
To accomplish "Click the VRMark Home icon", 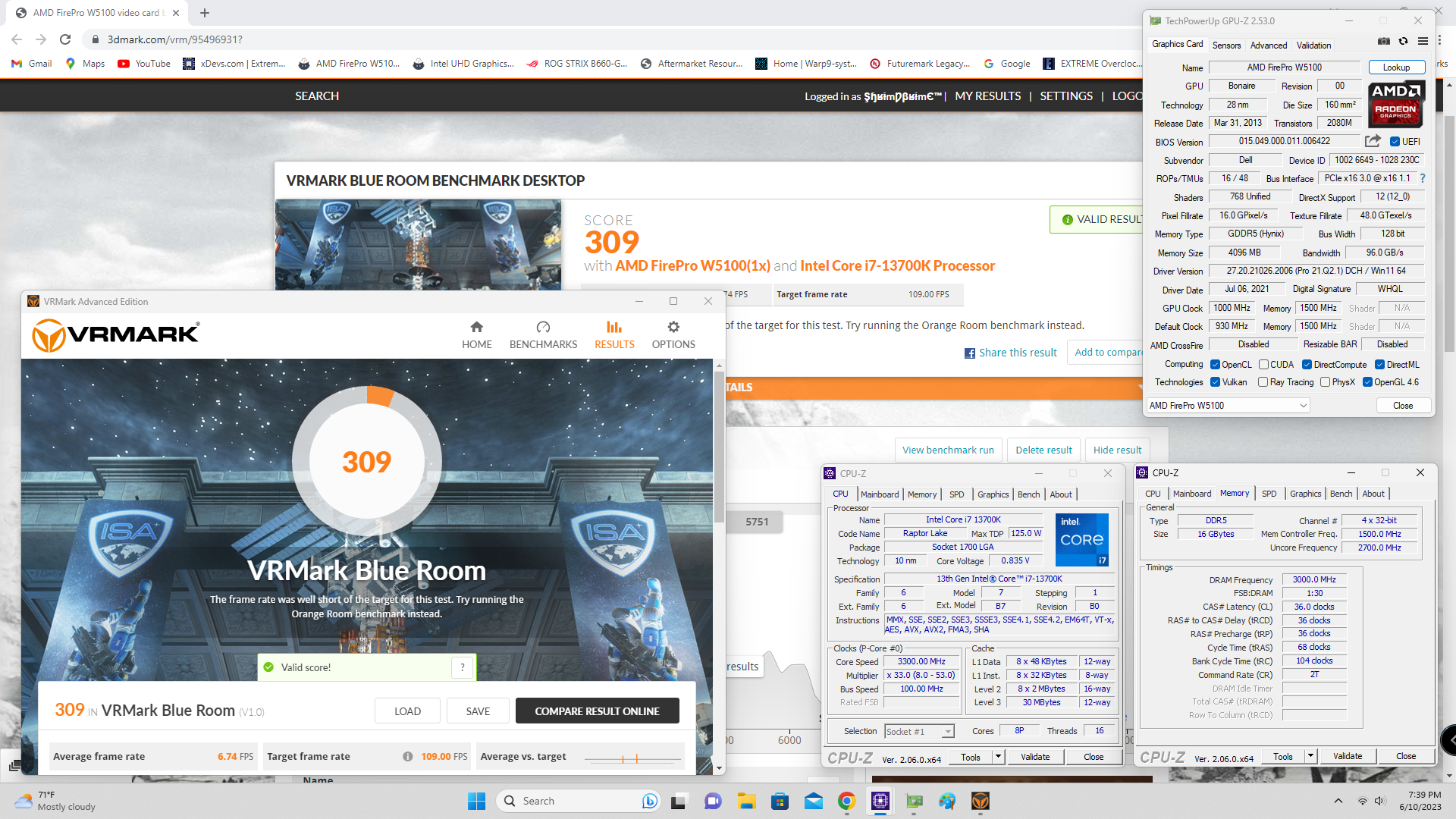I will (x=476, y=327).
